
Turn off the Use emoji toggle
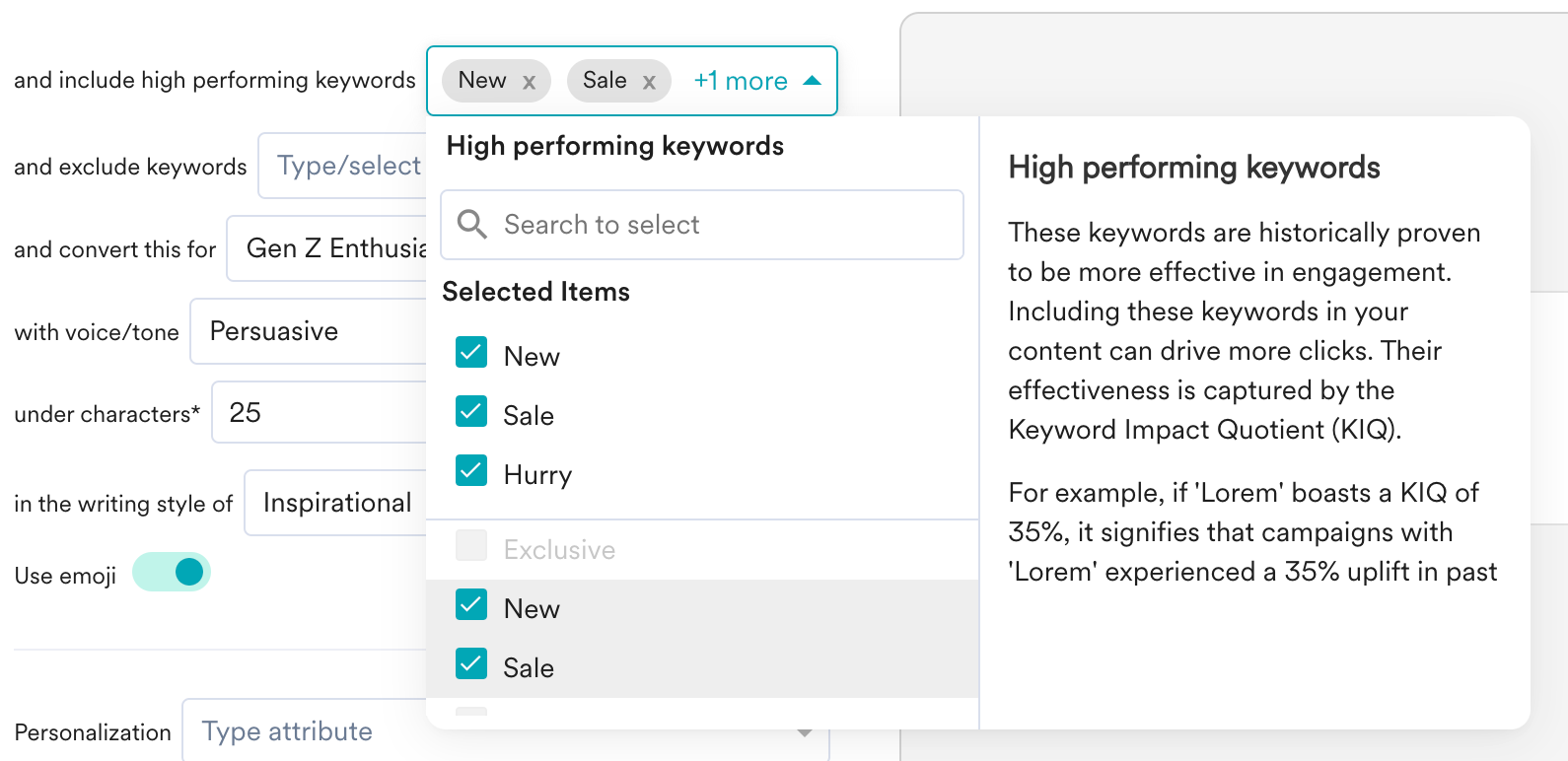coord(173,572)
